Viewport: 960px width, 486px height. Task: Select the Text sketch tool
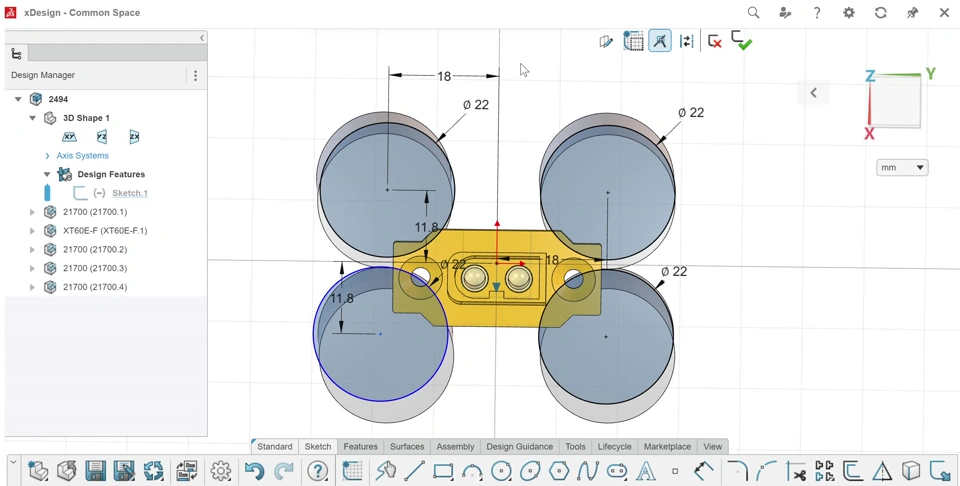tap(646, 471)
